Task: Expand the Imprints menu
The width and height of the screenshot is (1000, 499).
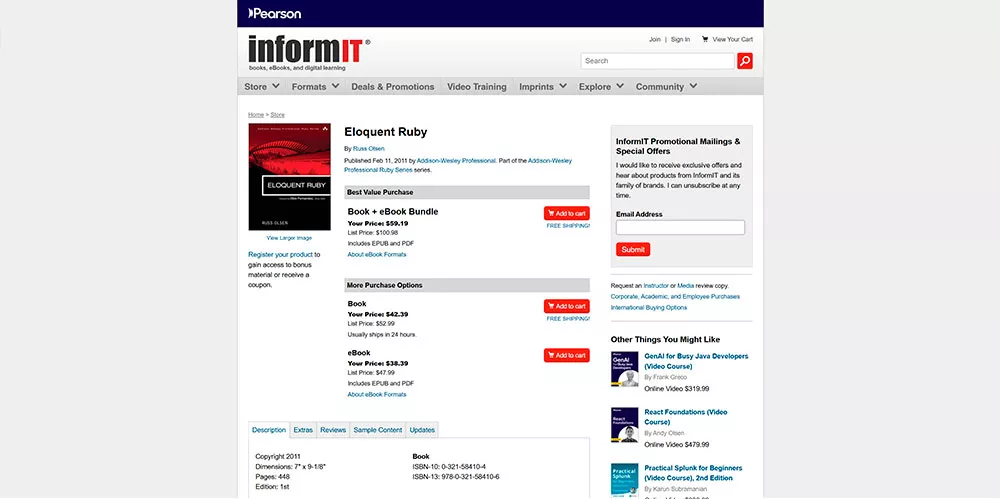Action: click(543, 86)
